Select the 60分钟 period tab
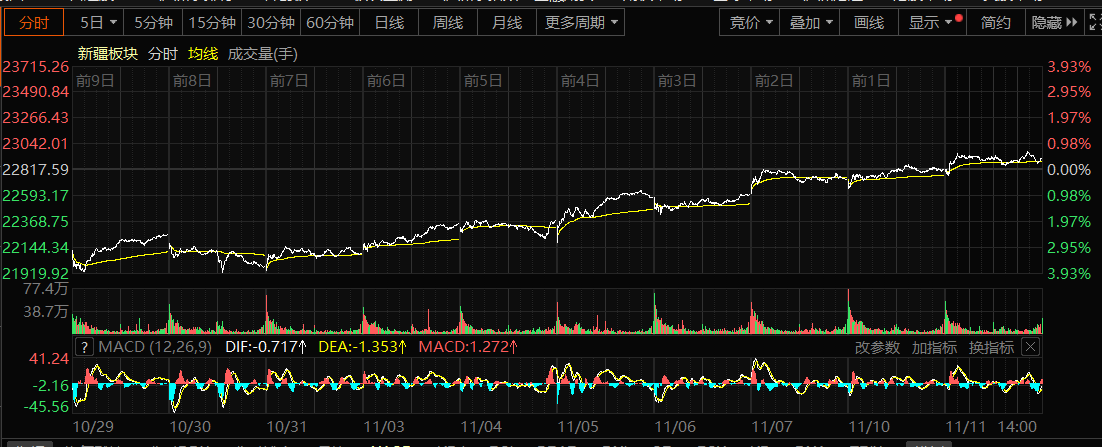 [329, 22]
